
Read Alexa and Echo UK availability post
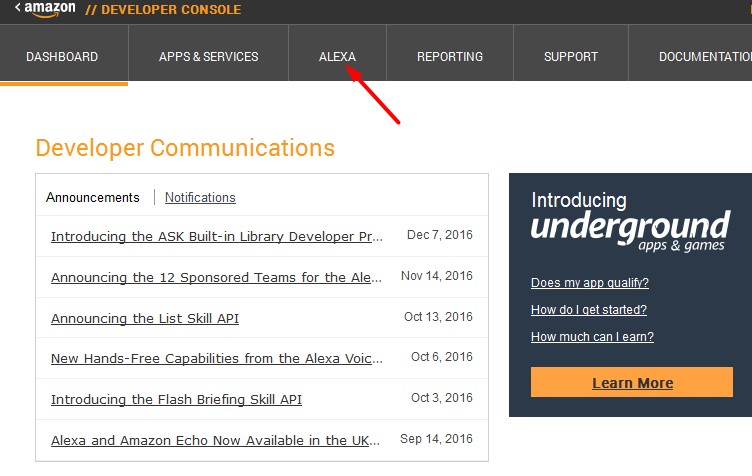(x=217, y=441)
